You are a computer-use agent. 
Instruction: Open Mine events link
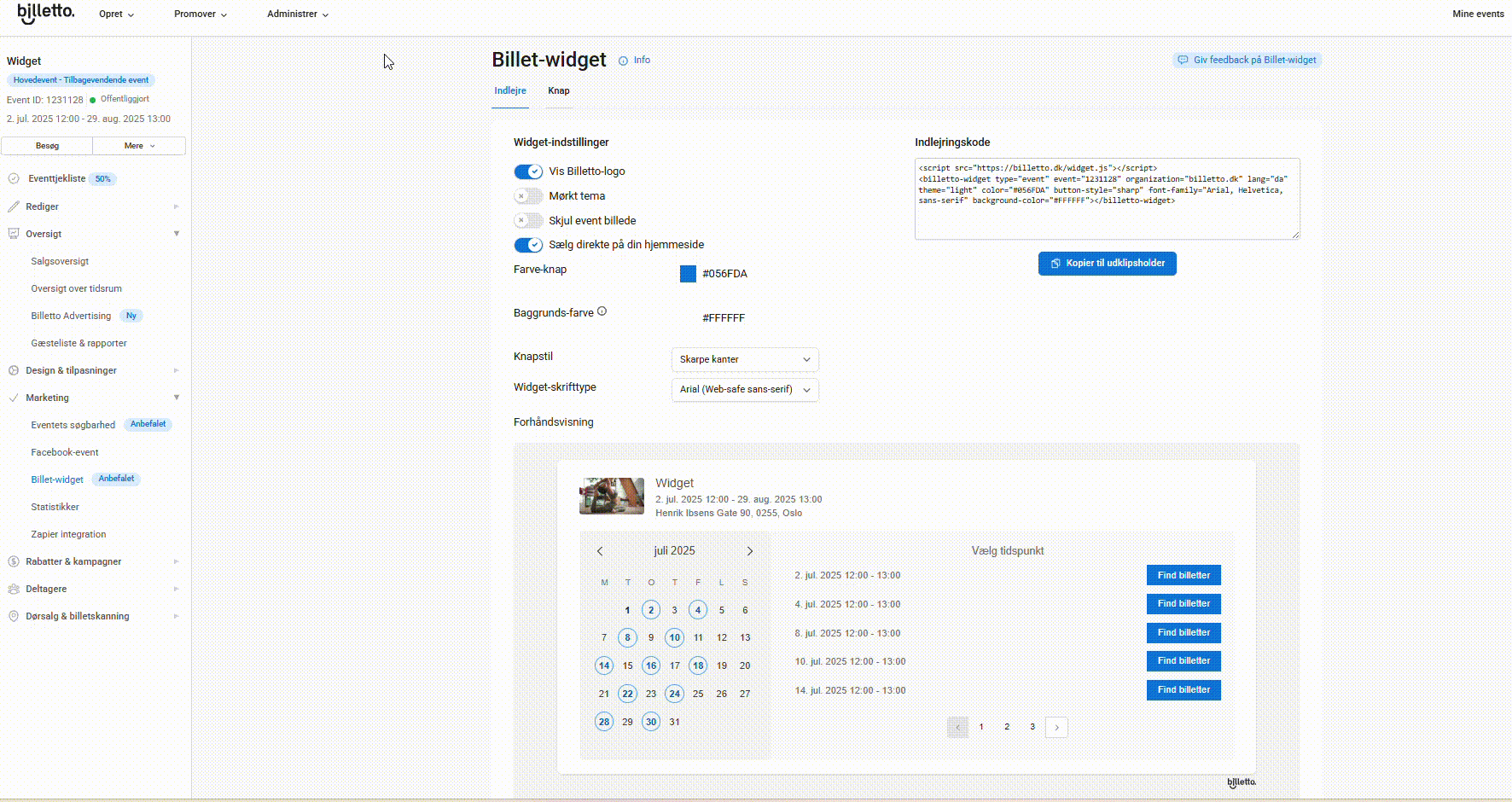[x=1478, y=14]
